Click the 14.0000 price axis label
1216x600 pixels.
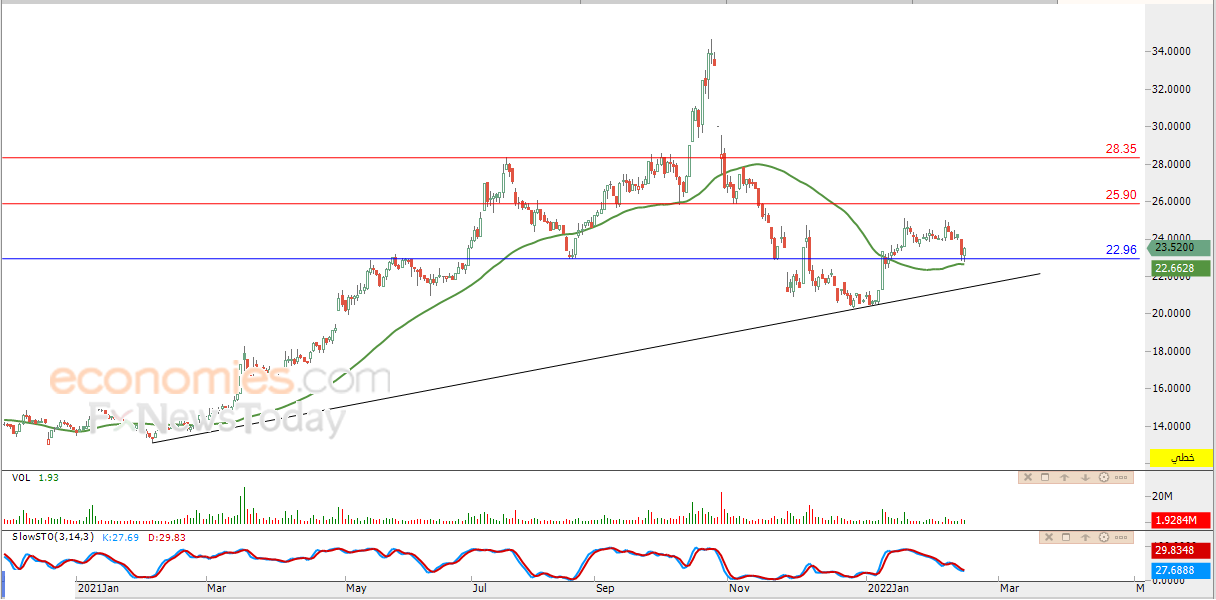tap(1173, 426)
